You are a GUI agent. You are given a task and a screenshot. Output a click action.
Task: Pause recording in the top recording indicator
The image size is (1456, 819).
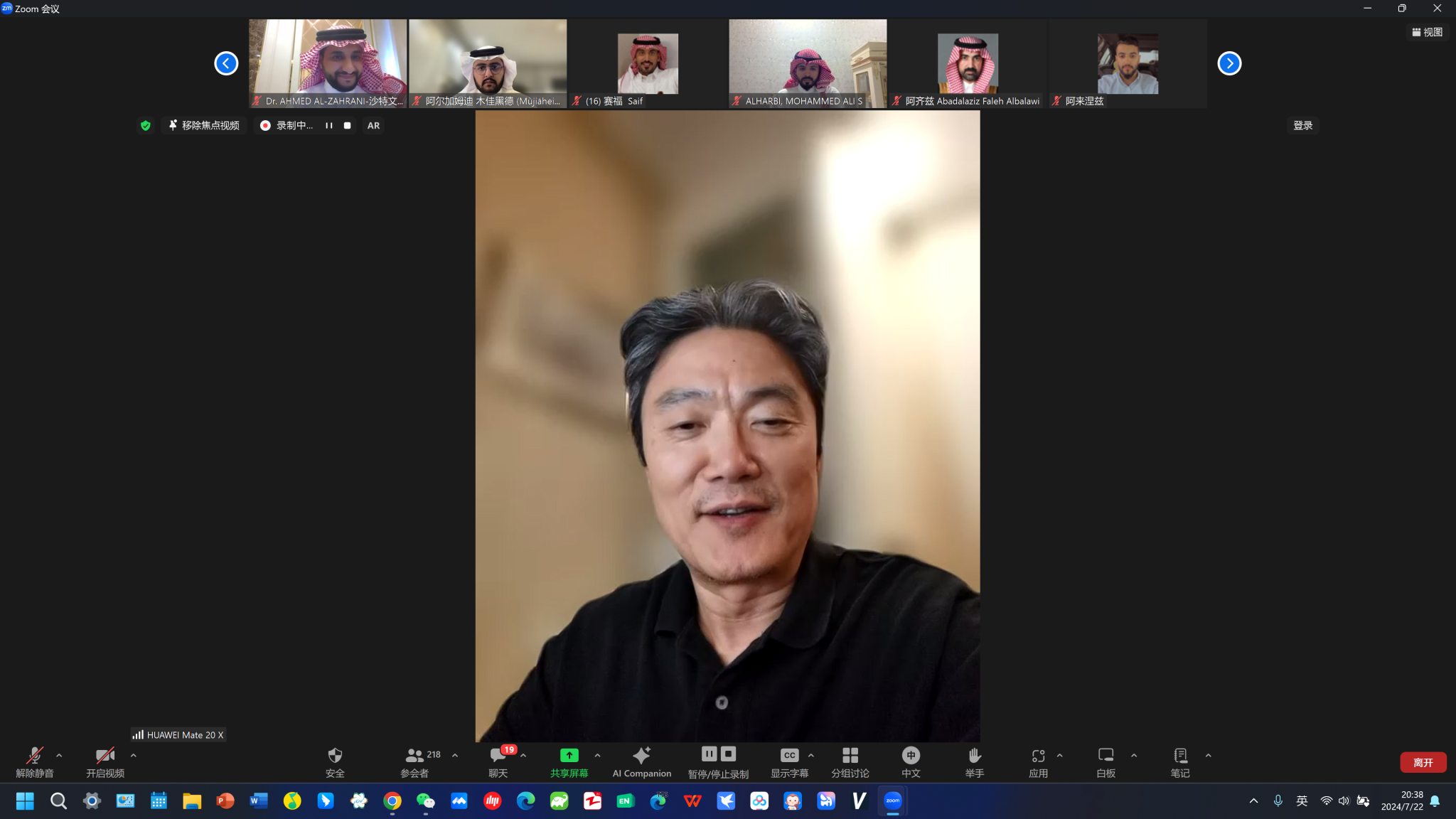click(329, 126)
